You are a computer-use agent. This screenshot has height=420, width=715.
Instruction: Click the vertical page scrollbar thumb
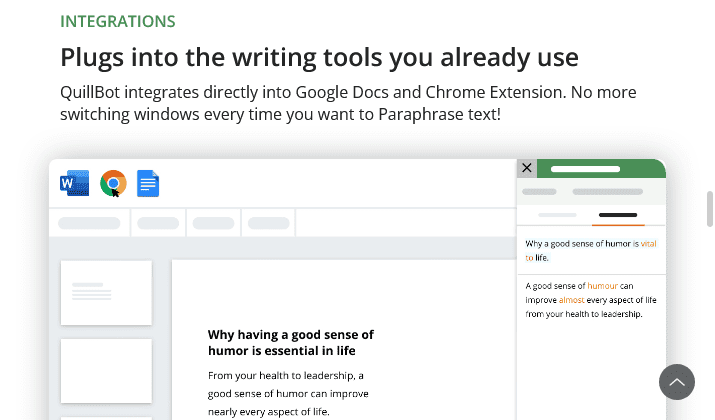710,209
